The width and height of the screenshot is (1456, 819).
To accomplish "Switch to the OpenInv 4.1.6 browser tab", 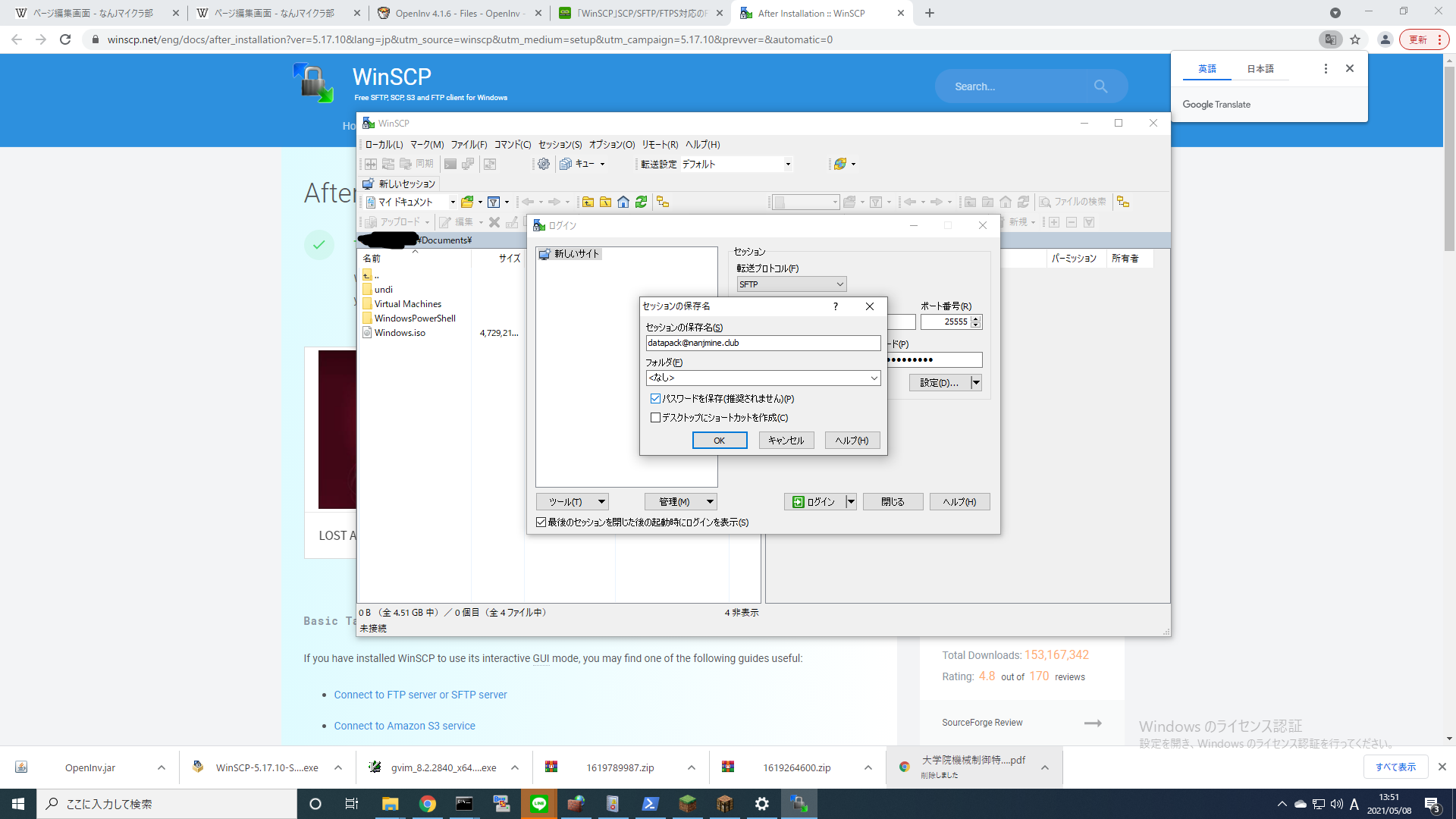I will point(460,14).
